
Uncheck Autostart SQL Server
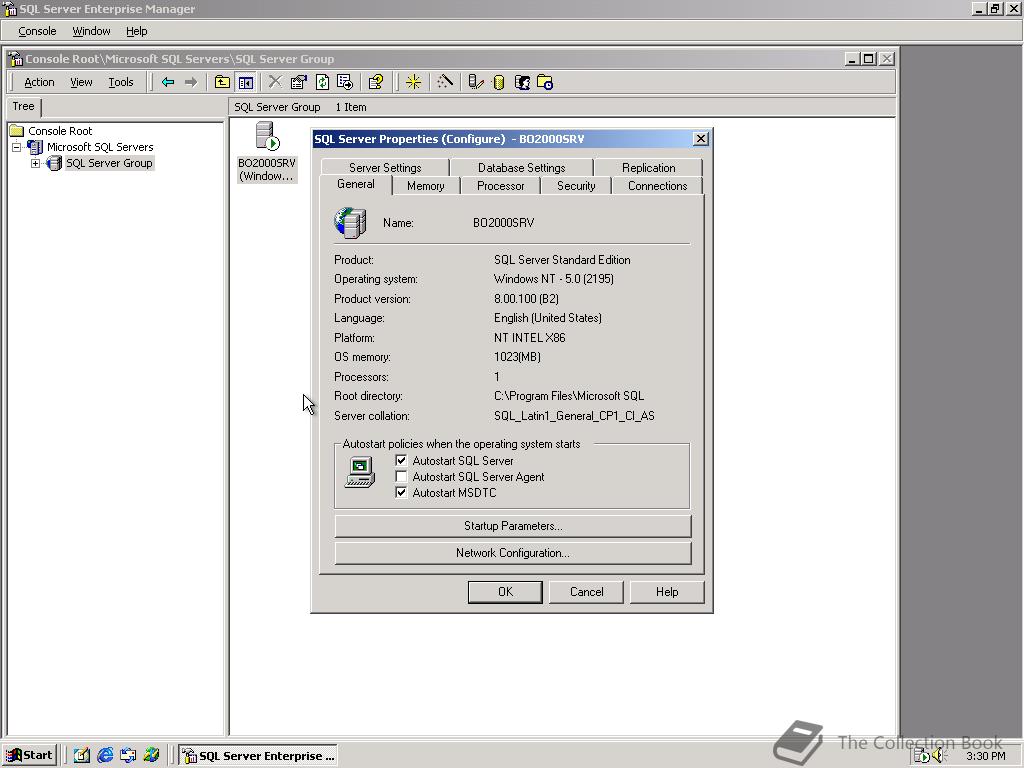click(401, 460)
